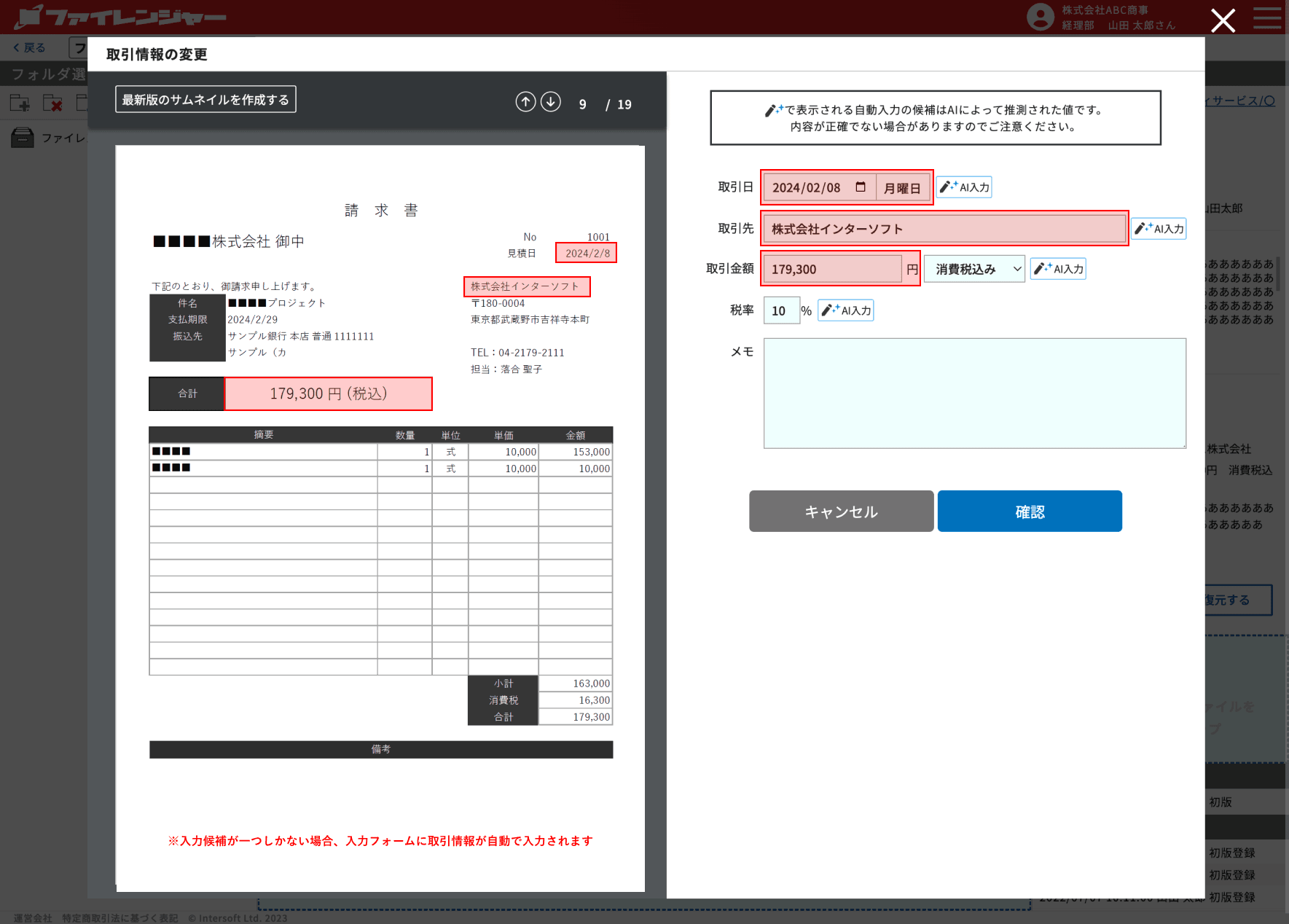Click AI入力 button next to 税率

point(845,310)
